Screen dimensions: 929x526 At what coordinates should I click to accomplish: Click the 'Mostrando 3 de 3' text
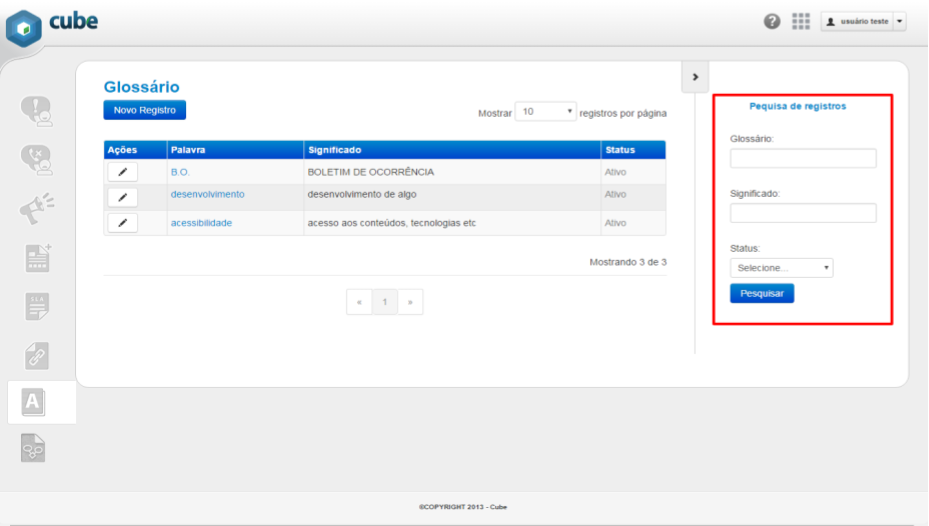click(628, 262)
